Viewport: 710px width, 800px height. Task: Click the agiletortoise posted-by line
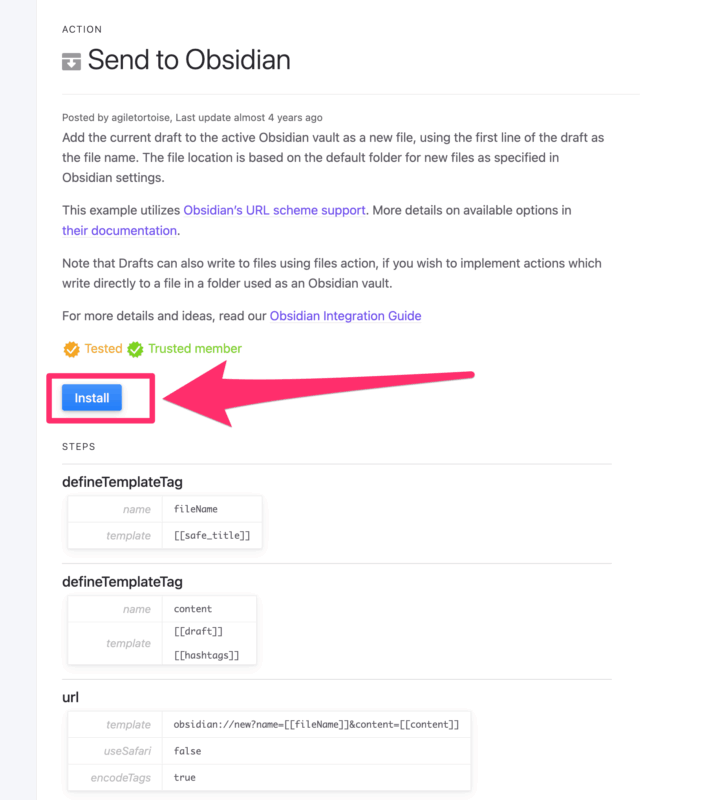192,118
